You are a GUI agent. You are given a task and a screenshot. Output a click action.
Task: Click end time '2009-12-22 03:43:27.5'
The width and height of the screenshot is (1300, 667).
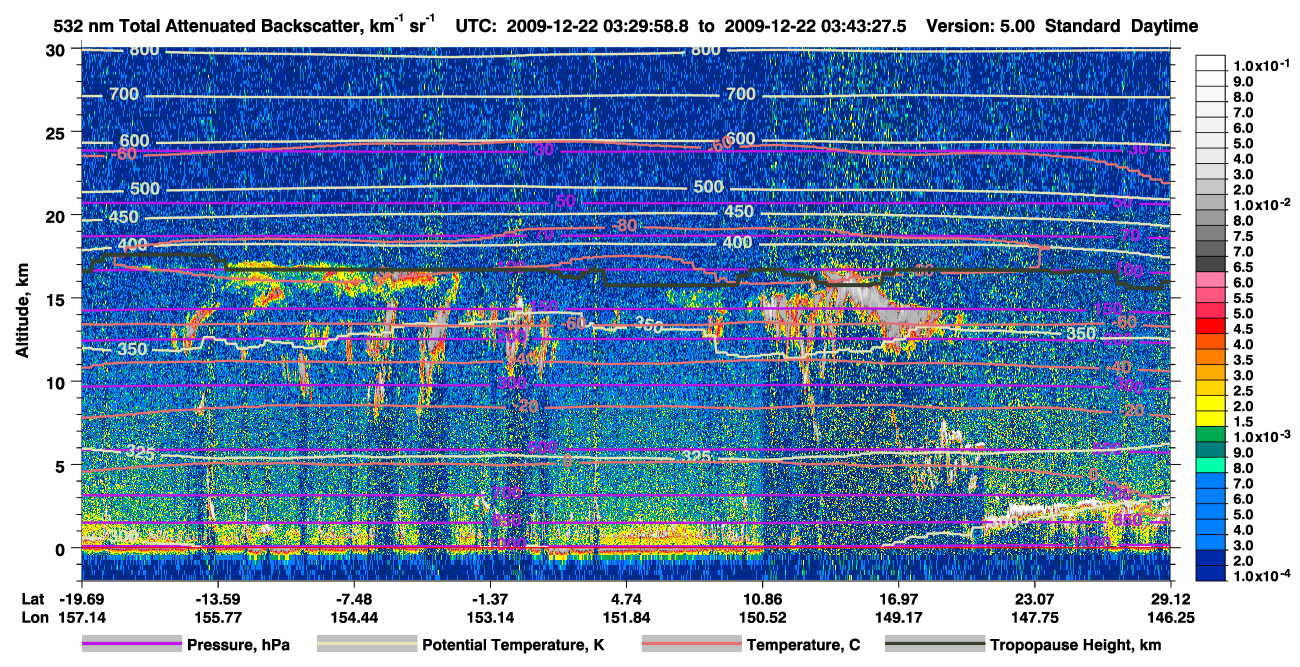point(815,26)
